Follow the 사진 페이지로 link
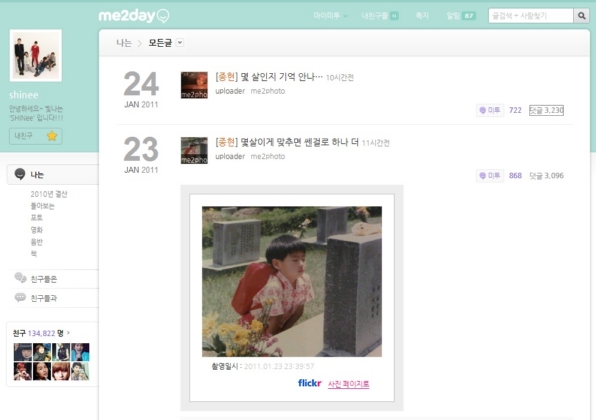 349,384
